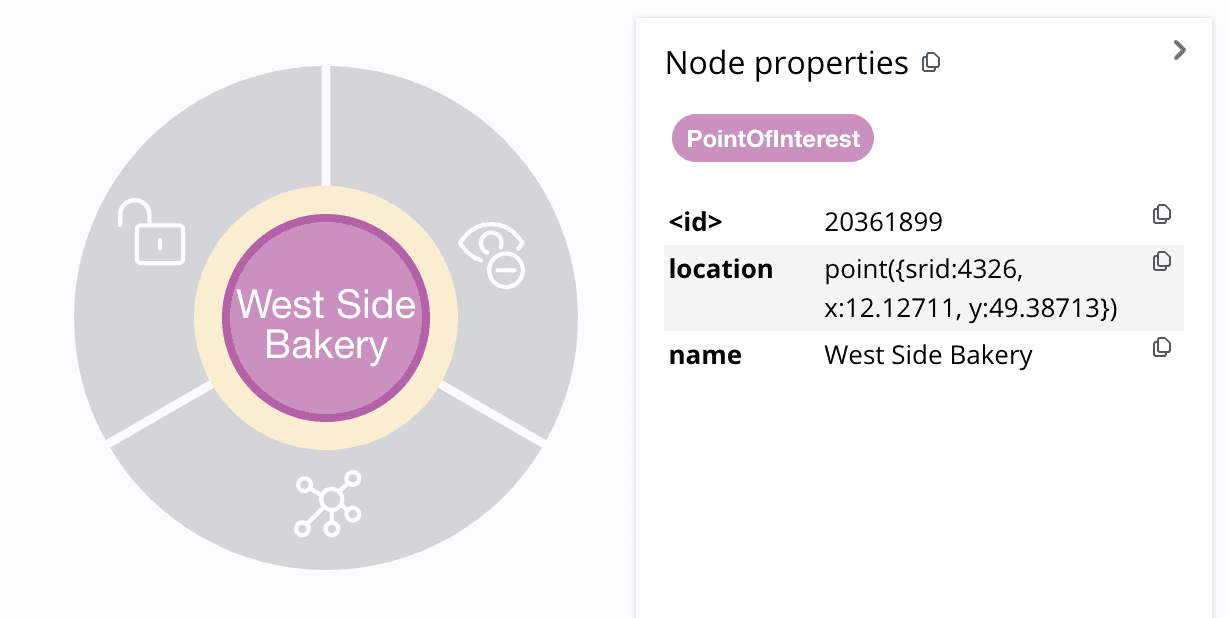Click the "West Side Bakery" name value

coord(928,355)
